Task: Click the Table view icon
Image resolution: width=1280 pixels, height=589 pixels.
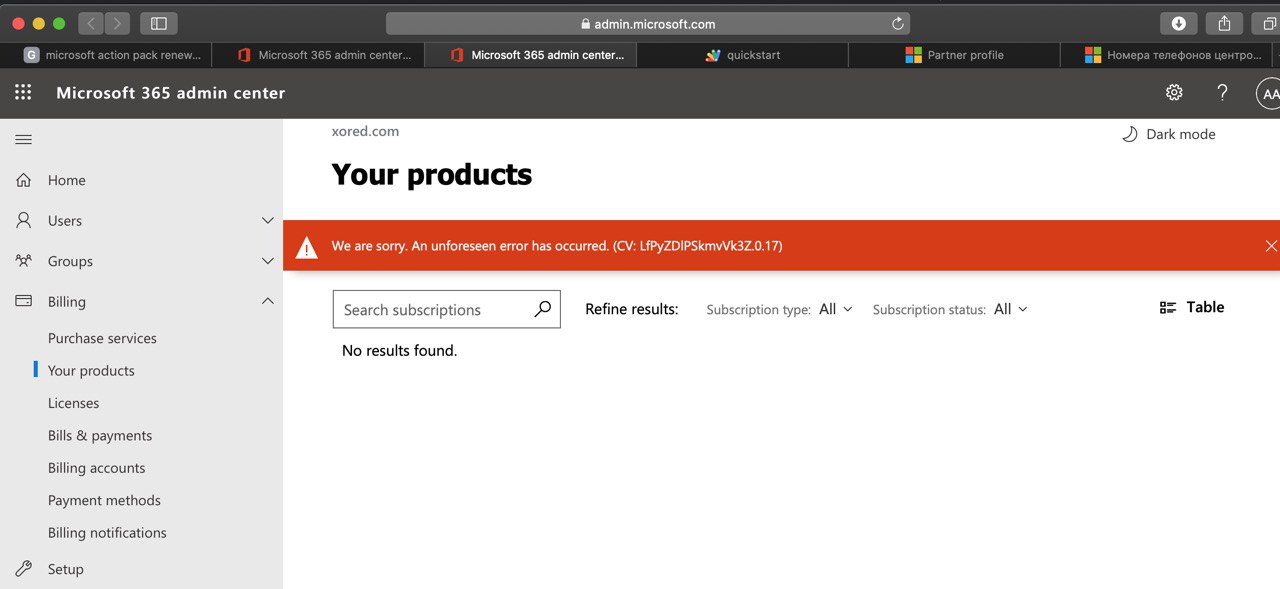Action: click(x=1168, y=308)
